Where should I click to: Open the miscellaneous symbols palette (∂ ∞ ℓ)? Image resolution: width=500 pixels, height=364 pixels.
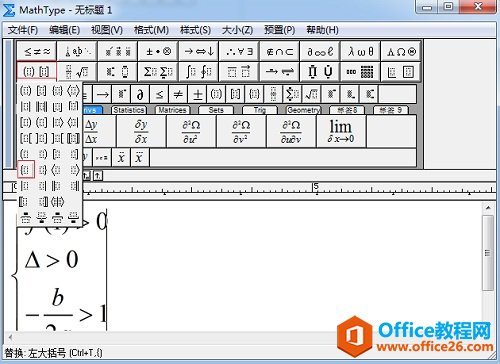tap(320, 52)
